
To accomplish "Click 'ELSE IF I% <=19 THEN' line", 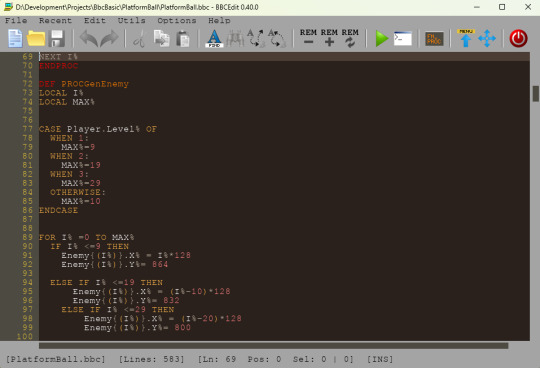I will [x=106, y=282].
